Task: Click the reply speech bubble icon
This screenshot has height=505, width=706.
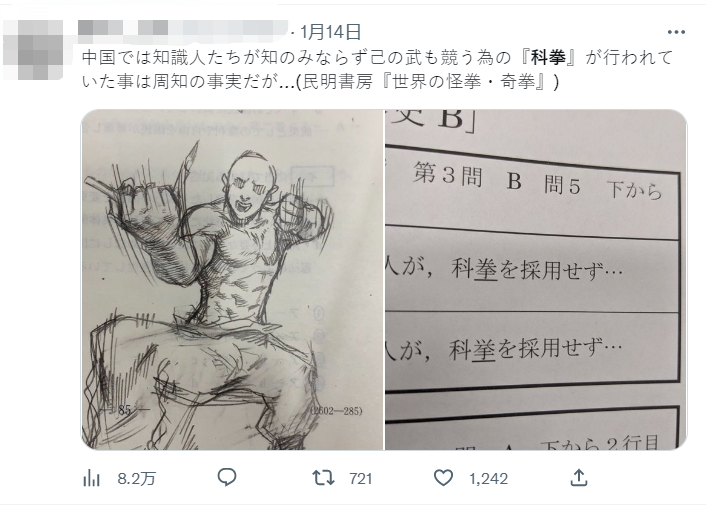Action: [x=227, y=478]
